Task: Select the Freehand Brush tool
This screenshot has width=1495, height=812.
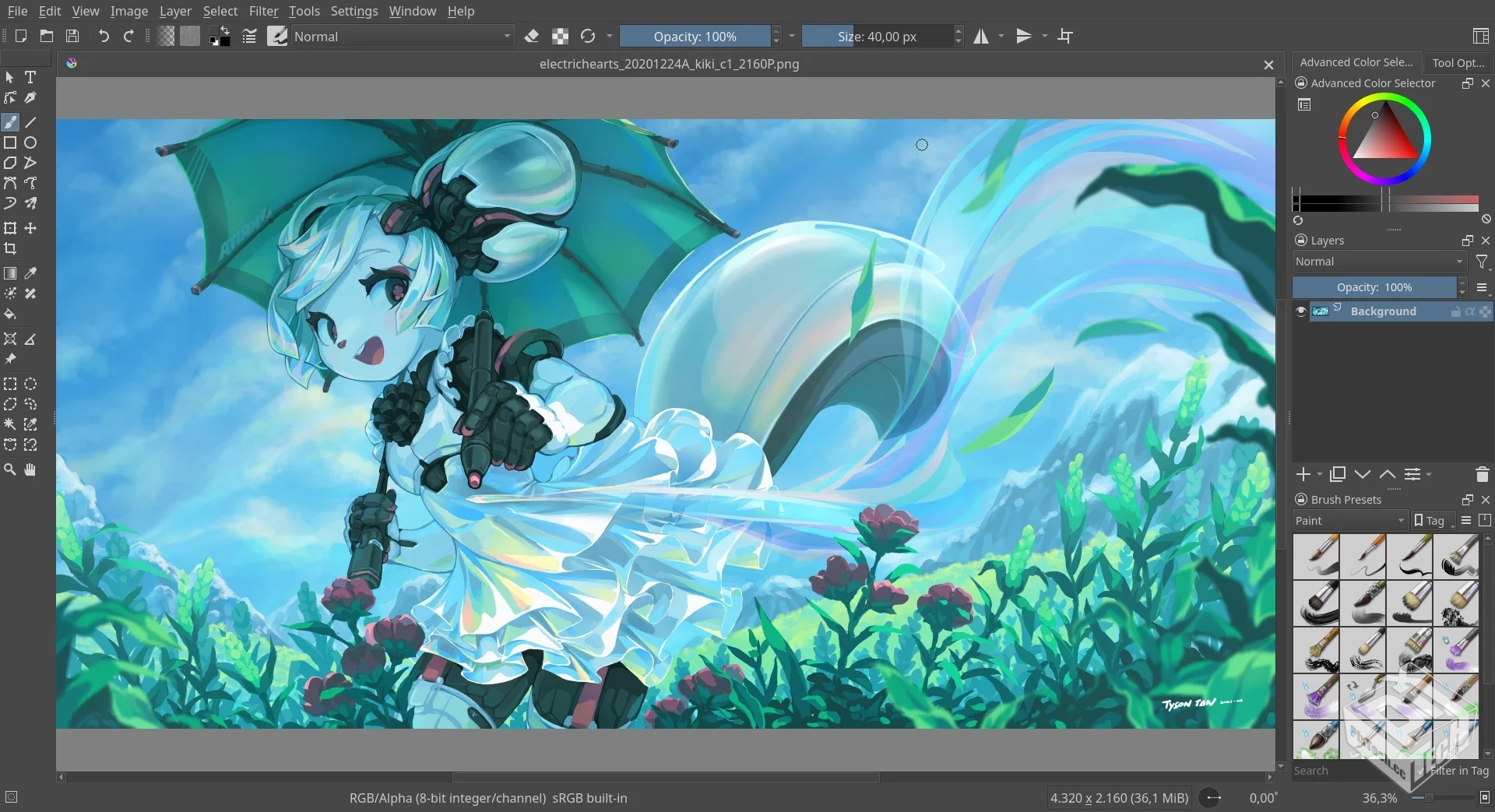Action: pos(10,122)
